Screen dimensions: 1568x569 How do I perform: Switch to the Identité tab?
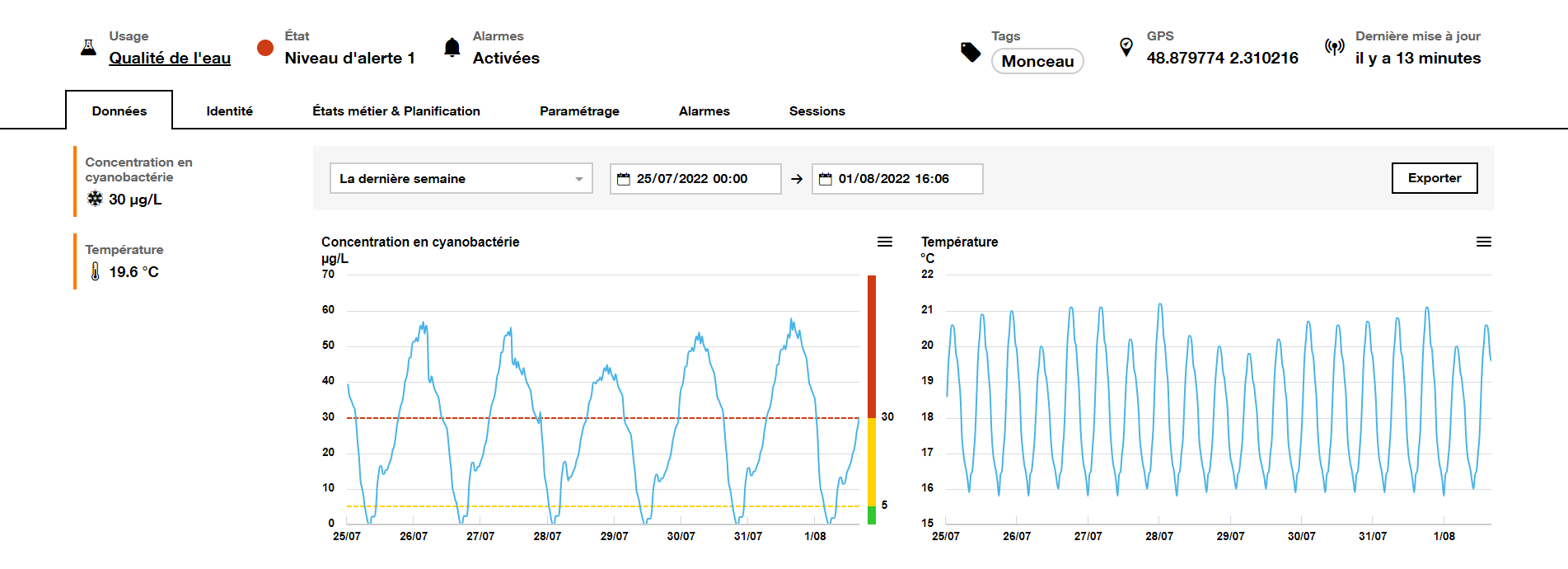pyautogui.click(x=229, y=111)
